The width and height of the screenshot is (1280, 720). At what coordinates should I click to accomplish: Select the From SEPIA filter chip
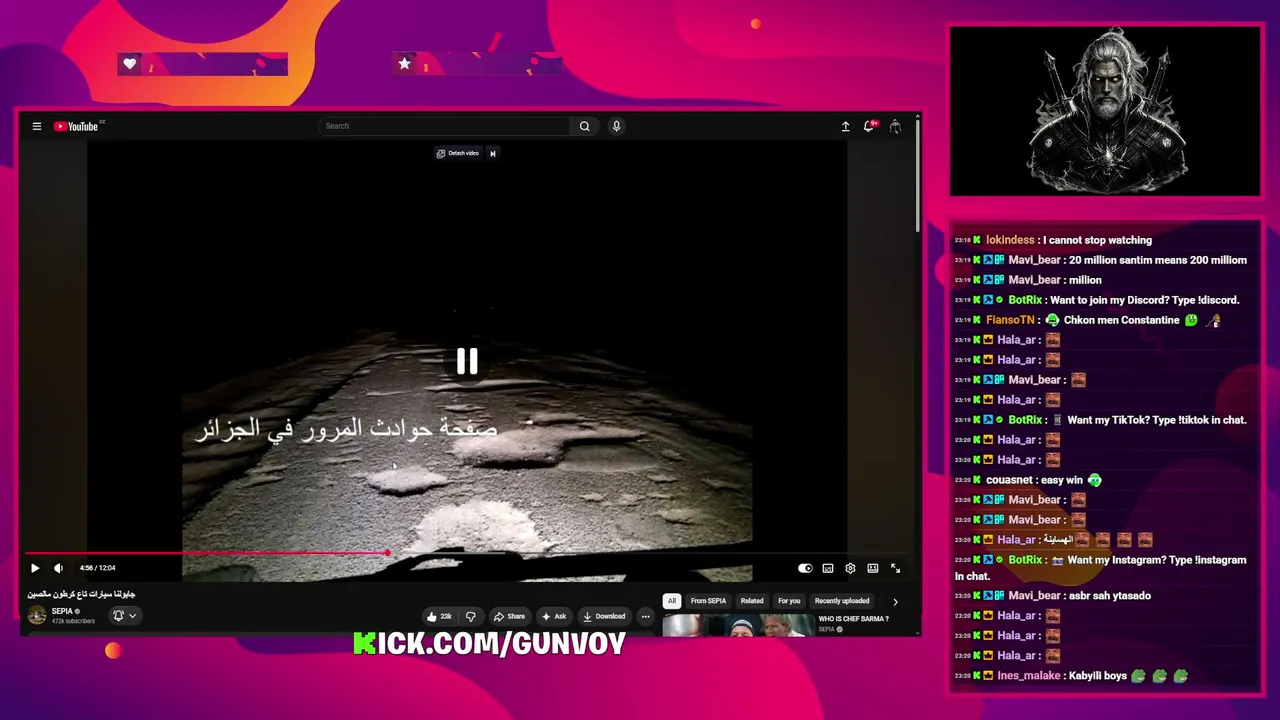(x=708, y=601)
